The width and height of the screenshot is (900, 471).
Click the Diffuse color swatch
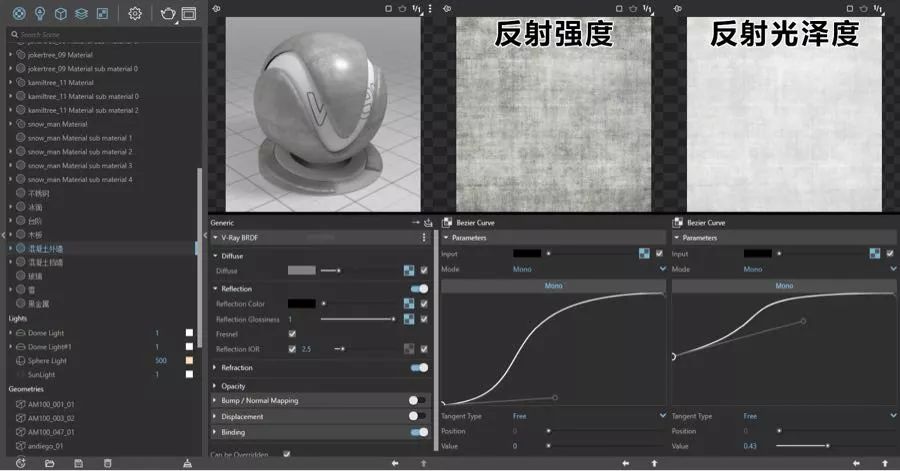(x=301, y=270)
